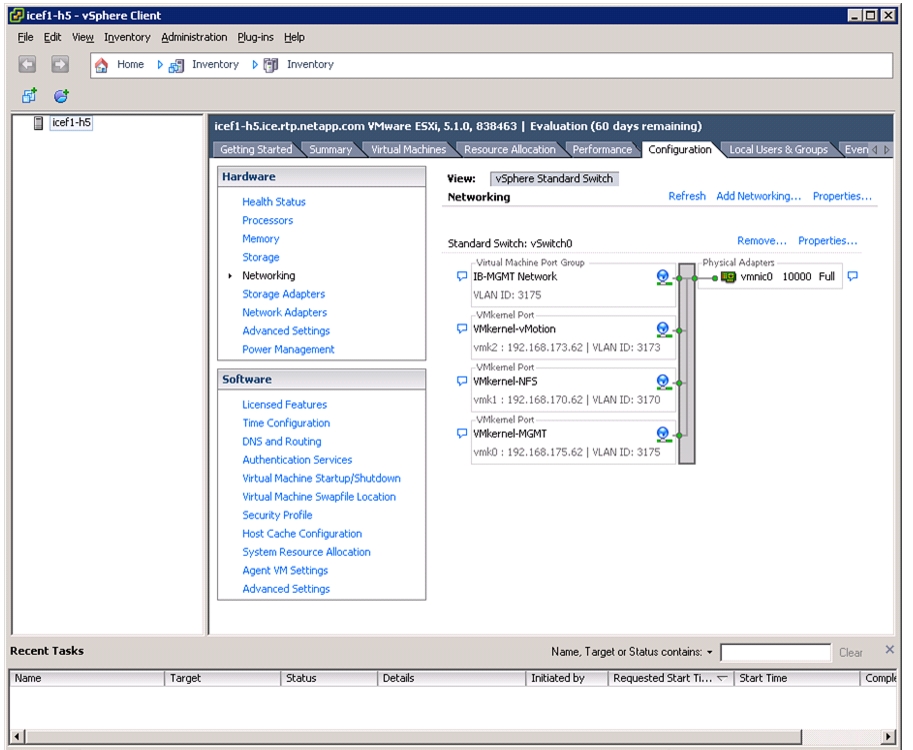Click the Add Networking link
The width and height of the screenshot is (913, 750).
pyautogui.click(x=758, y=196)
